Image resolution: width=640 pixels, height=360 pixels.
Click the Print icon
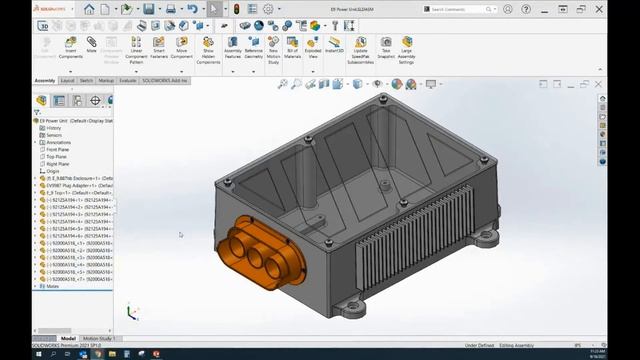pyautogui.click(x=171, y=9)
